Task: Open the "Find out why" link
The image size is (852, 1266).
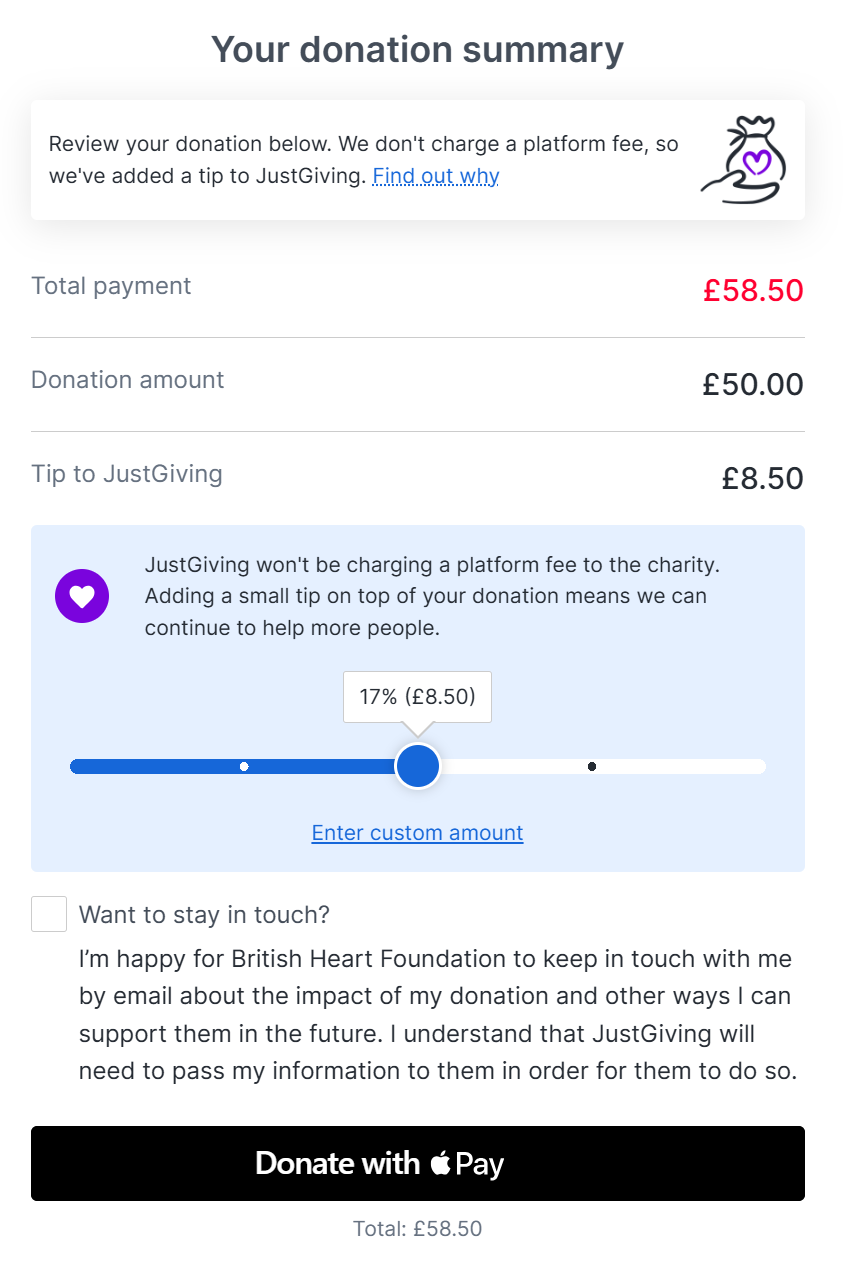Action: point(436,177)
